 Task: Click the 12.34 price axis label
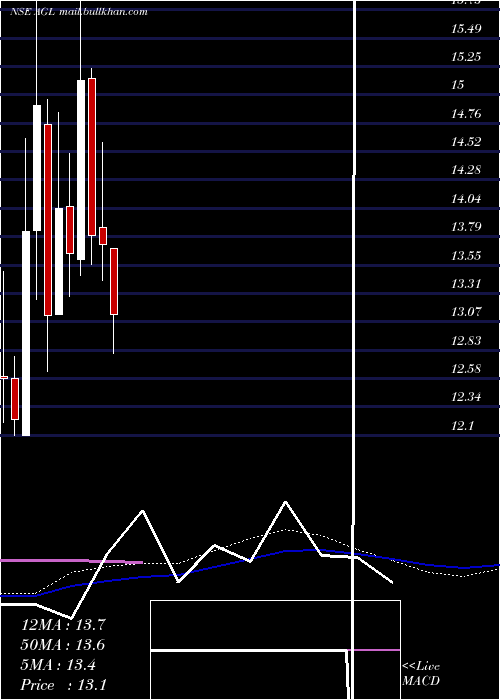466,397
